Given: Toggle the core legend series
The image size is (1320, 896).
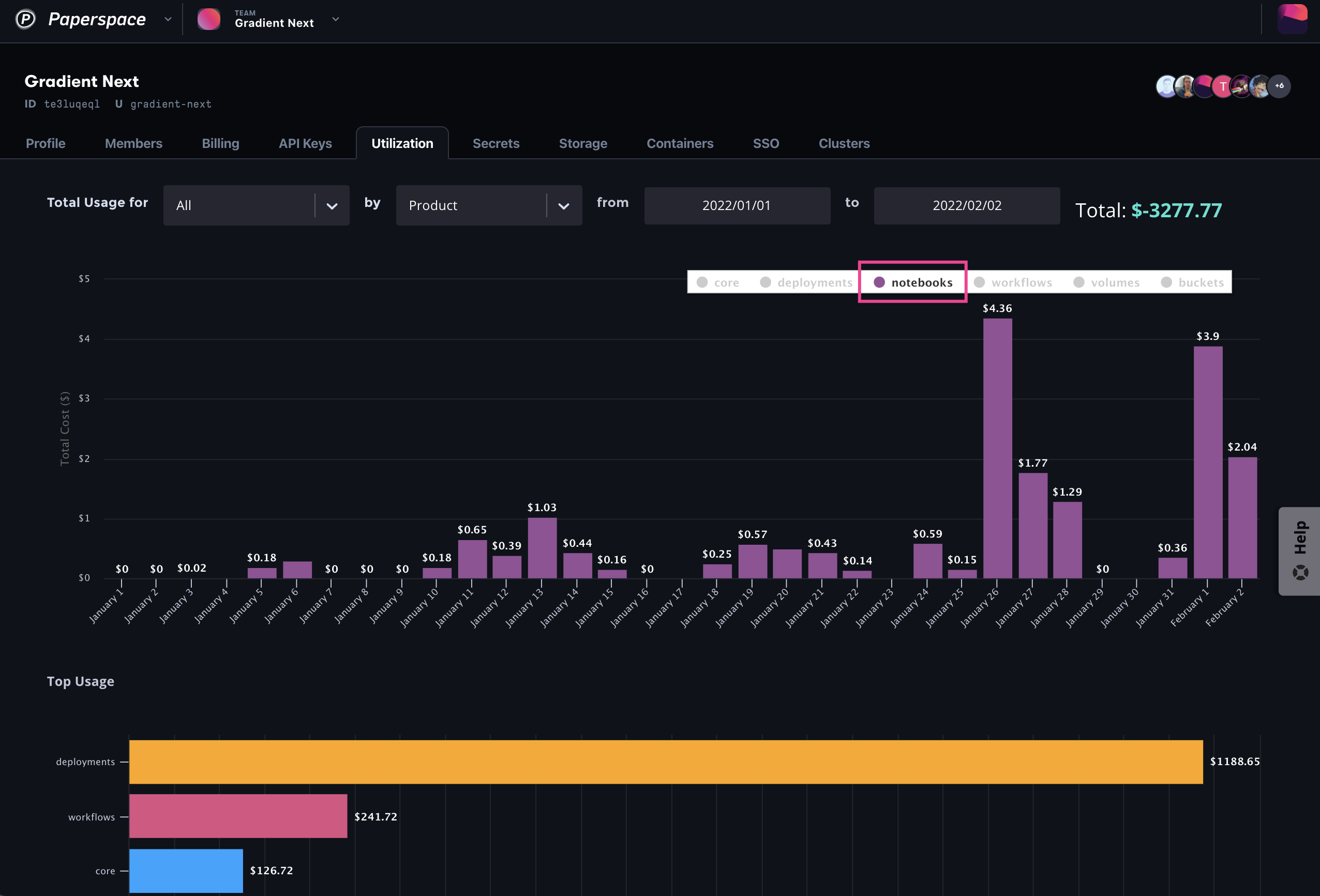Looking at the screenshot, I should click(718, 282).
